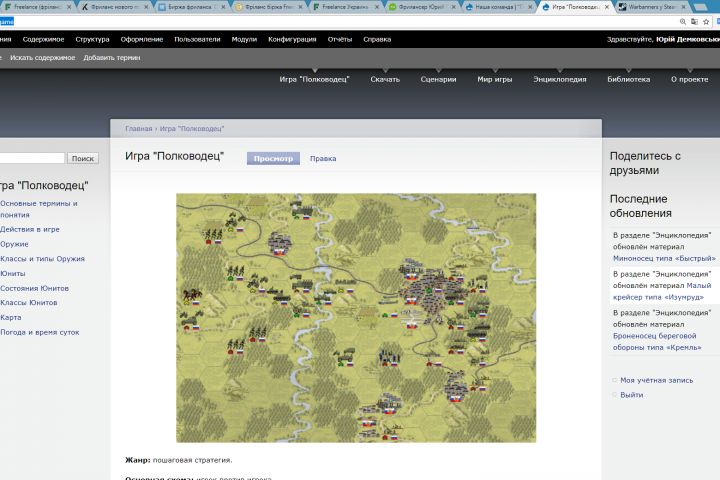720x480 pixels.
Task: Switch to the first Freelance browser tab
Action: [36, 7]
